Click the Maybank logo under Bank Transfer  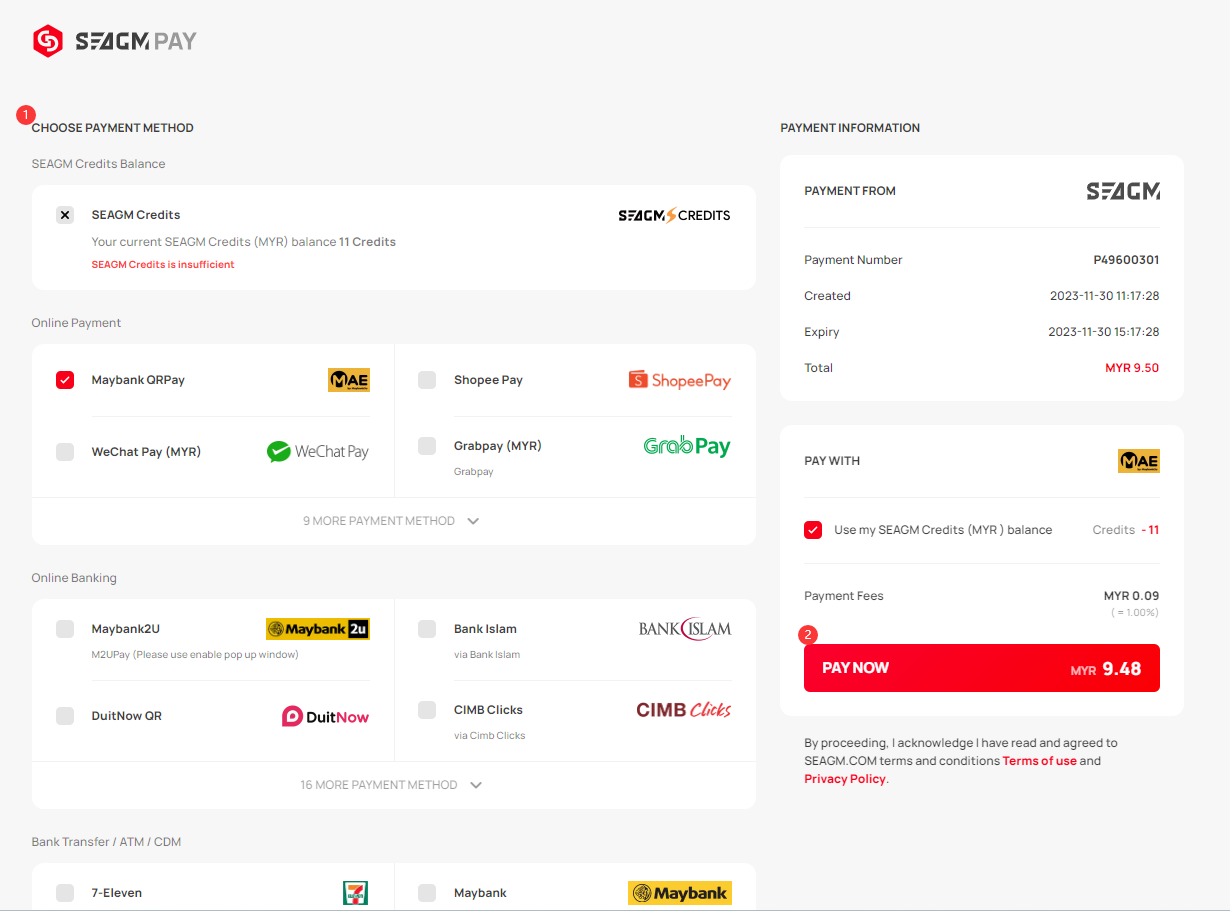(680, 893)
